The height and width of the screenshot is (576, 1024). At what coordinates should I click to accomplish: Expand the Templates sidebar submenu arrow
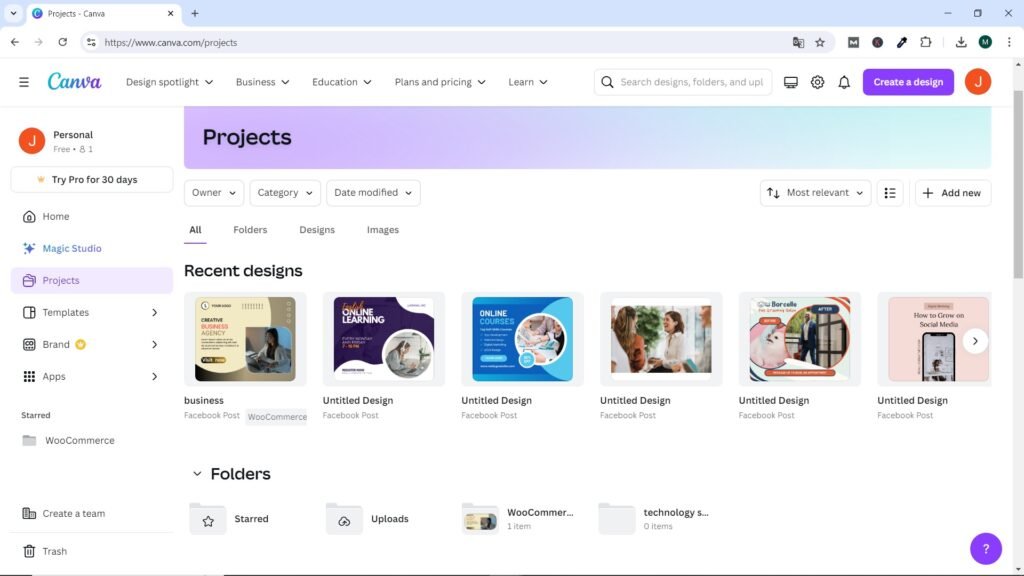[x=154, y=313]
